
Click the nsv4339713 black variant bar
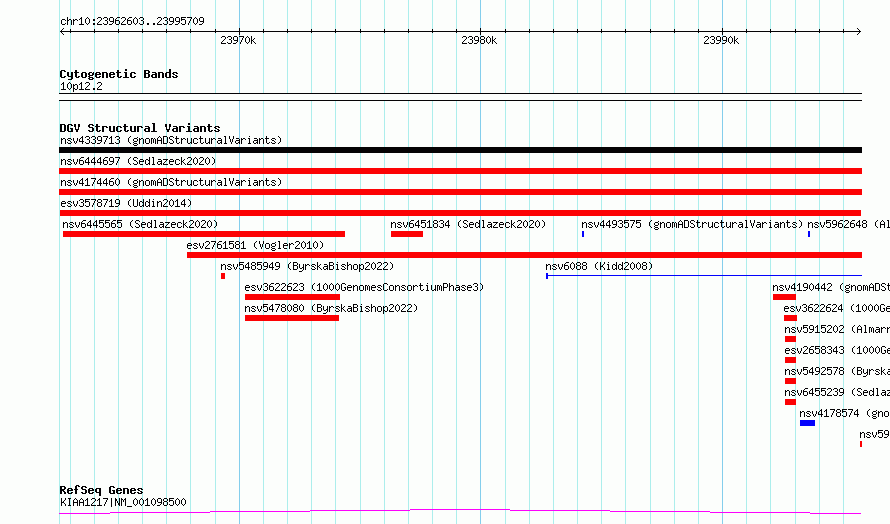pos(460,150)
